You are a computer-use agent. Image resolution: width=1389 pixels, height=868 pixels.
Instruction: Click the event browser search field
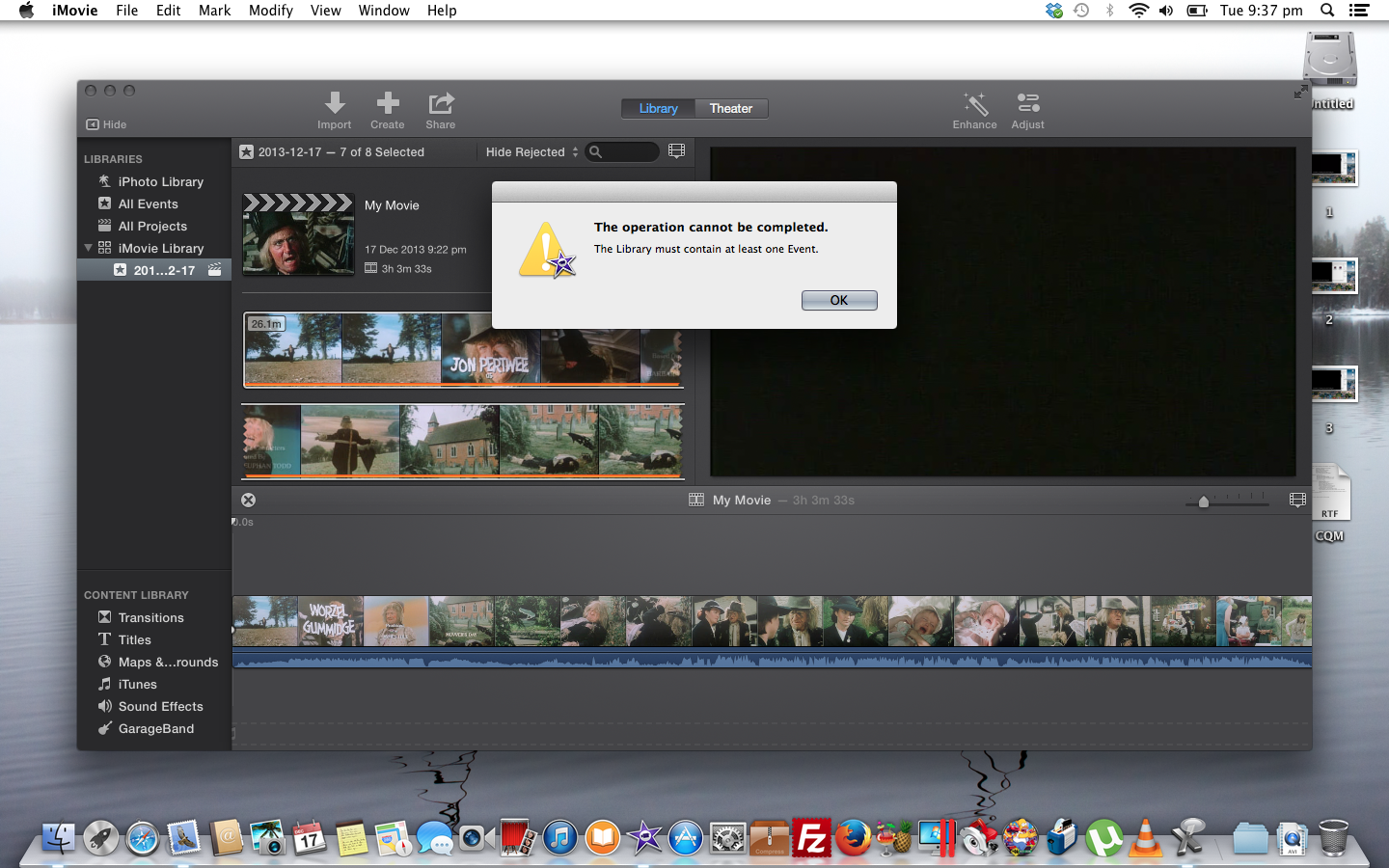coord(623,151)
